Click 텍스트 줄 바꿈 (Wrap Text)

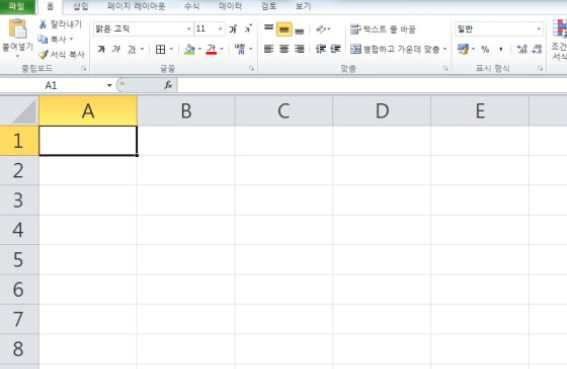383,29
